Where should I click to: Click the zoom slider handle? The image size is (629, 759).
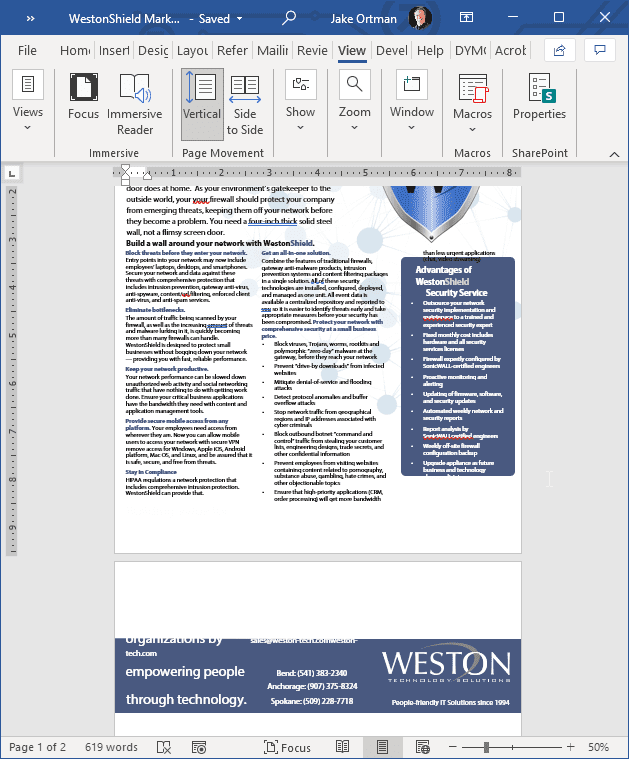tap(486, 747)
